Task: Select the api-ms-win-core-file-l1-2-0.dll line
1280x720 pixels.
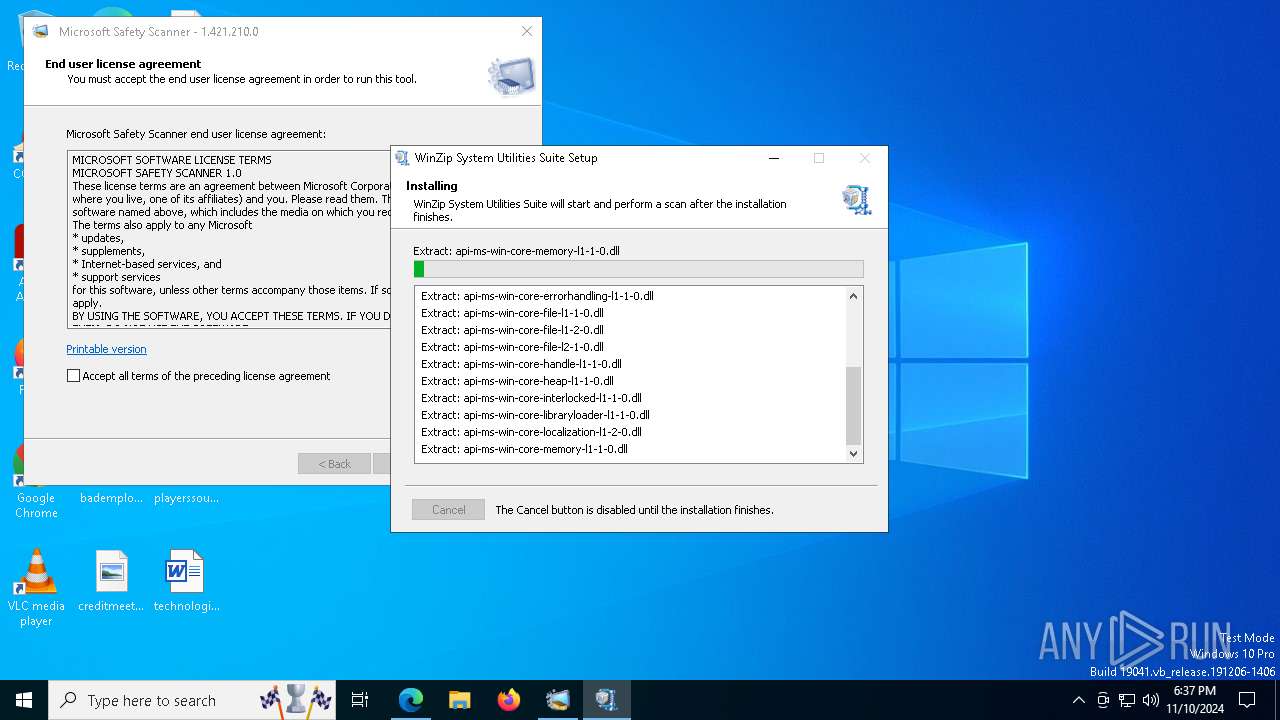Action: click(512, 330)
